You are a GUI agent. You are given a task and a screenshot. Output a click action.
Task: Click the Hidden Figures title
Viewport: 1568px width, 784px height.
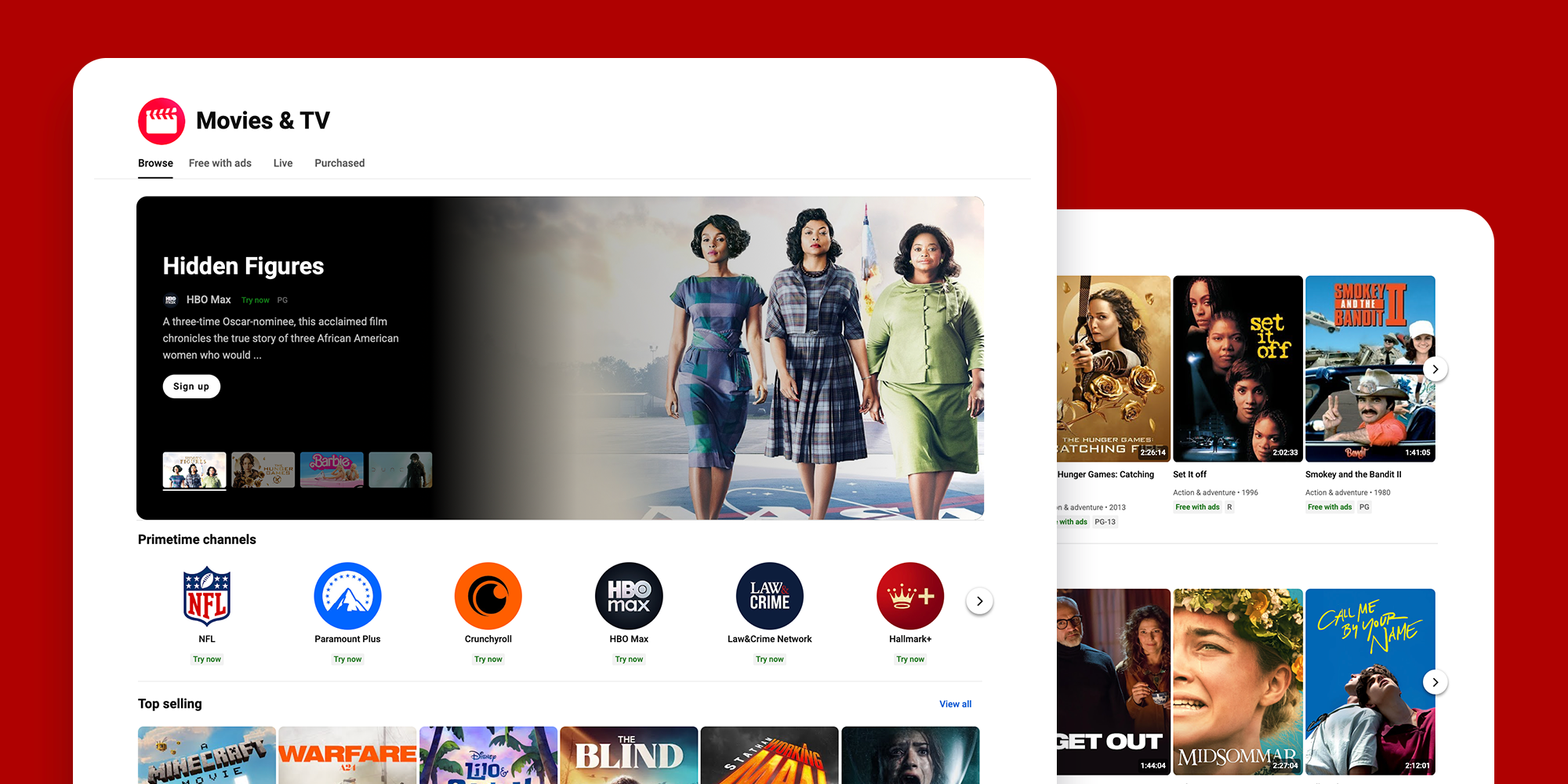pyautogui.click(x=243, y=267)
